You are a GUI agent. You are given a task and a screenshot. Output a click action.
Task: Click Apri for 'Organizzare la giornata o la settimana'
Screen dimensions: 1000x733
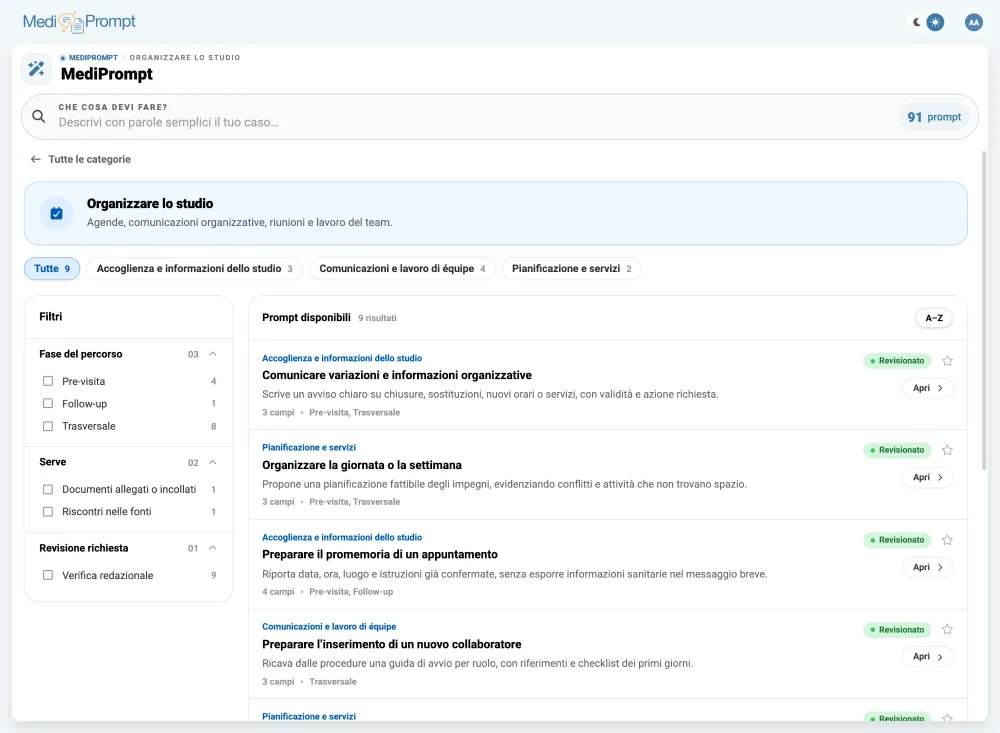tap(928, 477)
